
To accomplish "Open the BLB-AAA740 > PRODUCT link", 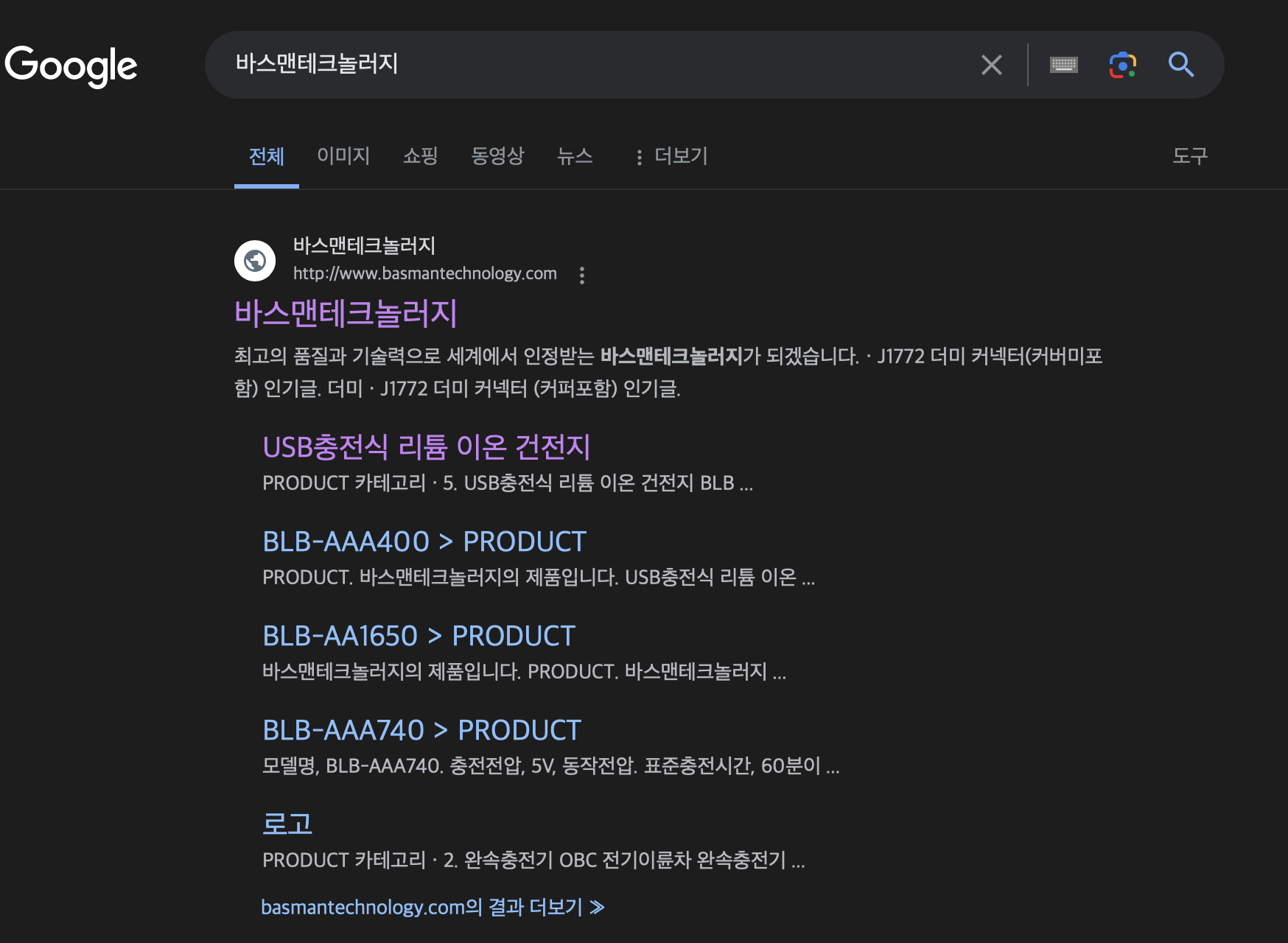I will (x=421, y=730).
